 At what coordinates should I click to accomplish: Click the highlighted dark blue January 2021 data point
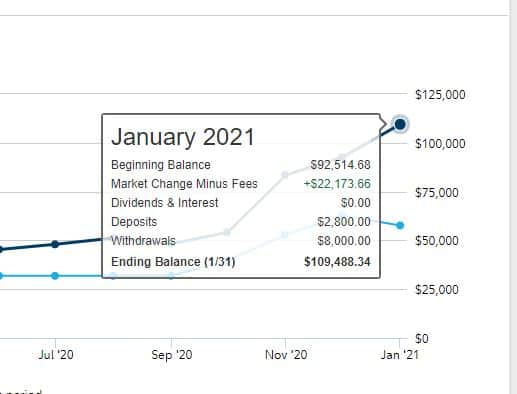[400, 124]
